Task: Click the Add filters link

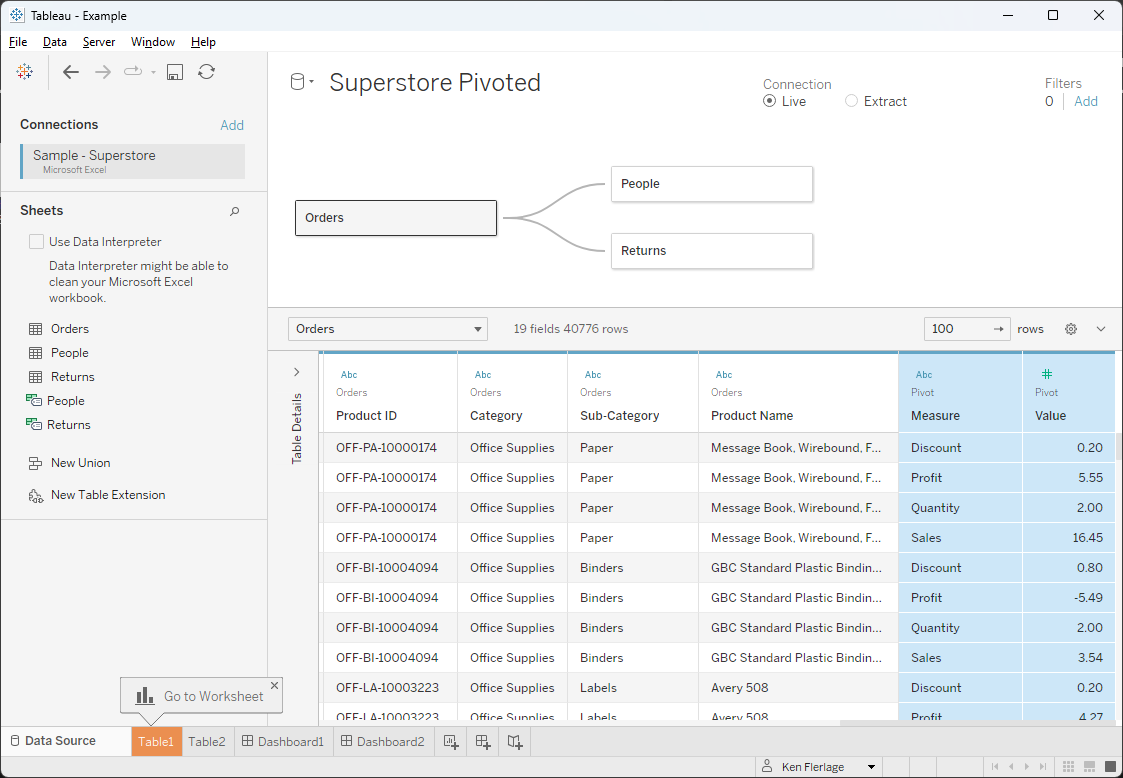Action: tap(1086, 102)
